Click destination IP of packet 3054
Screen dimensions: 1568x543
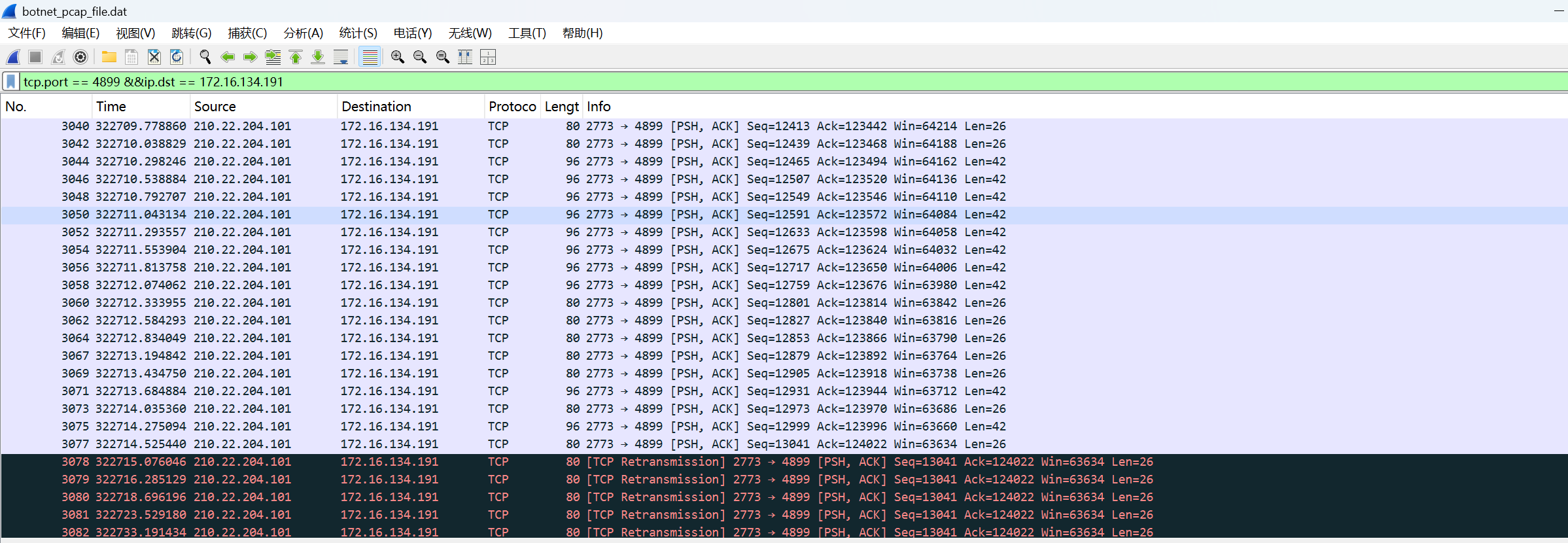(389, 250)
